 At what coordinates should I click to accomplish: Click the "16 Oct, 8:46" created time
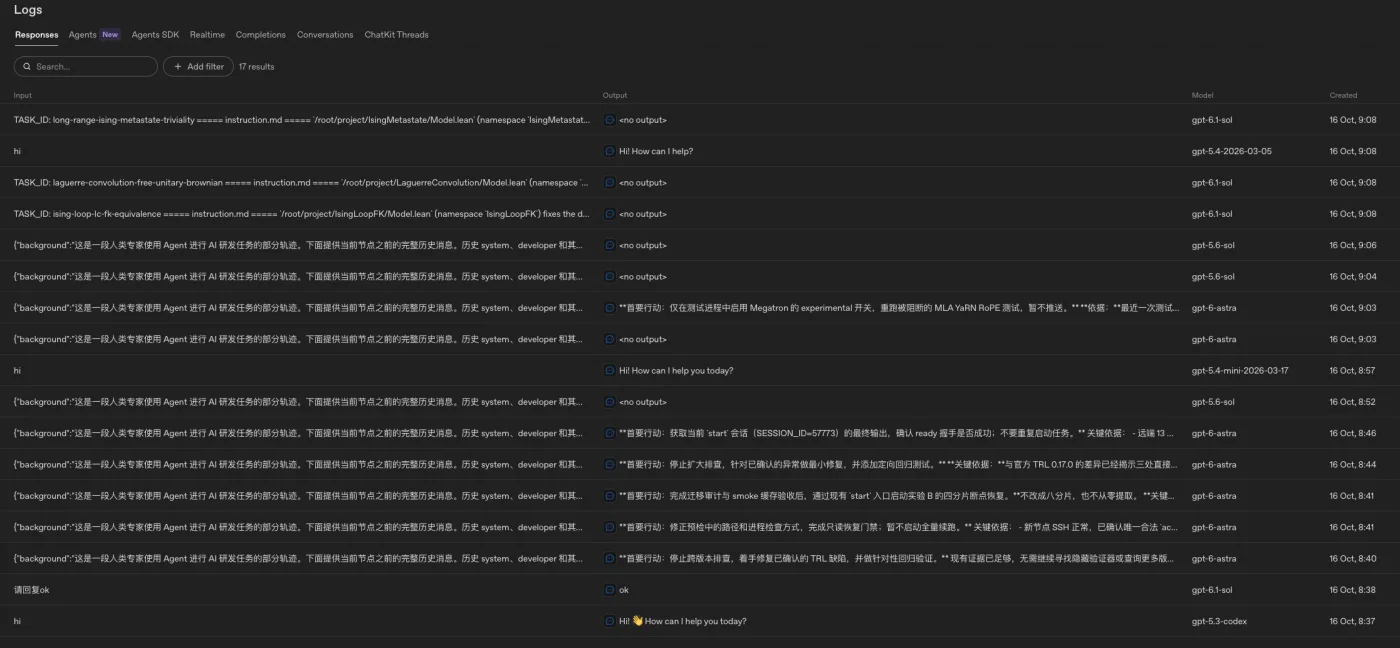1353,433
